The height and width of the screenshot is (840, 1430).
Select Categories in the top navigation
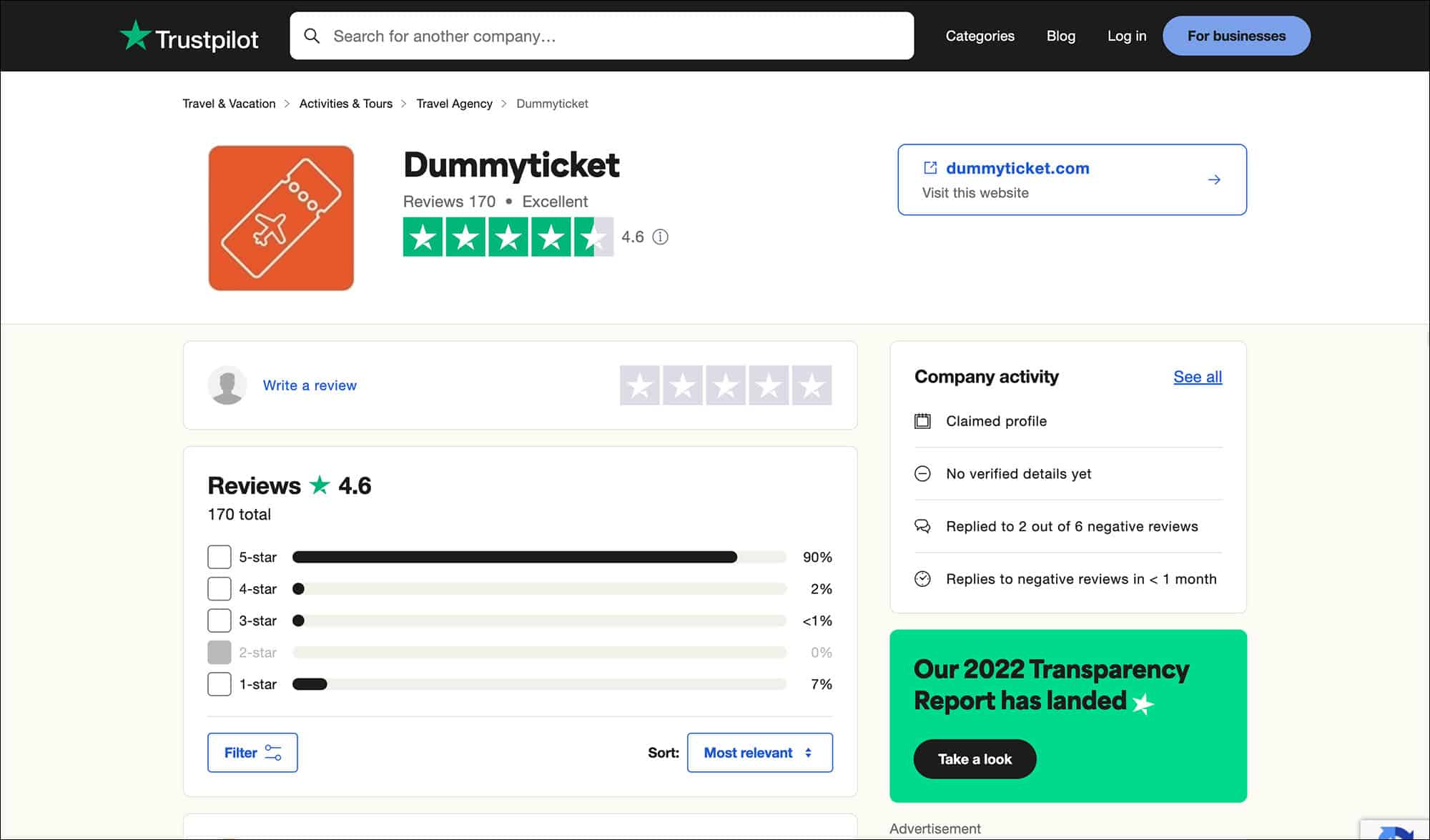click(980, 36)
